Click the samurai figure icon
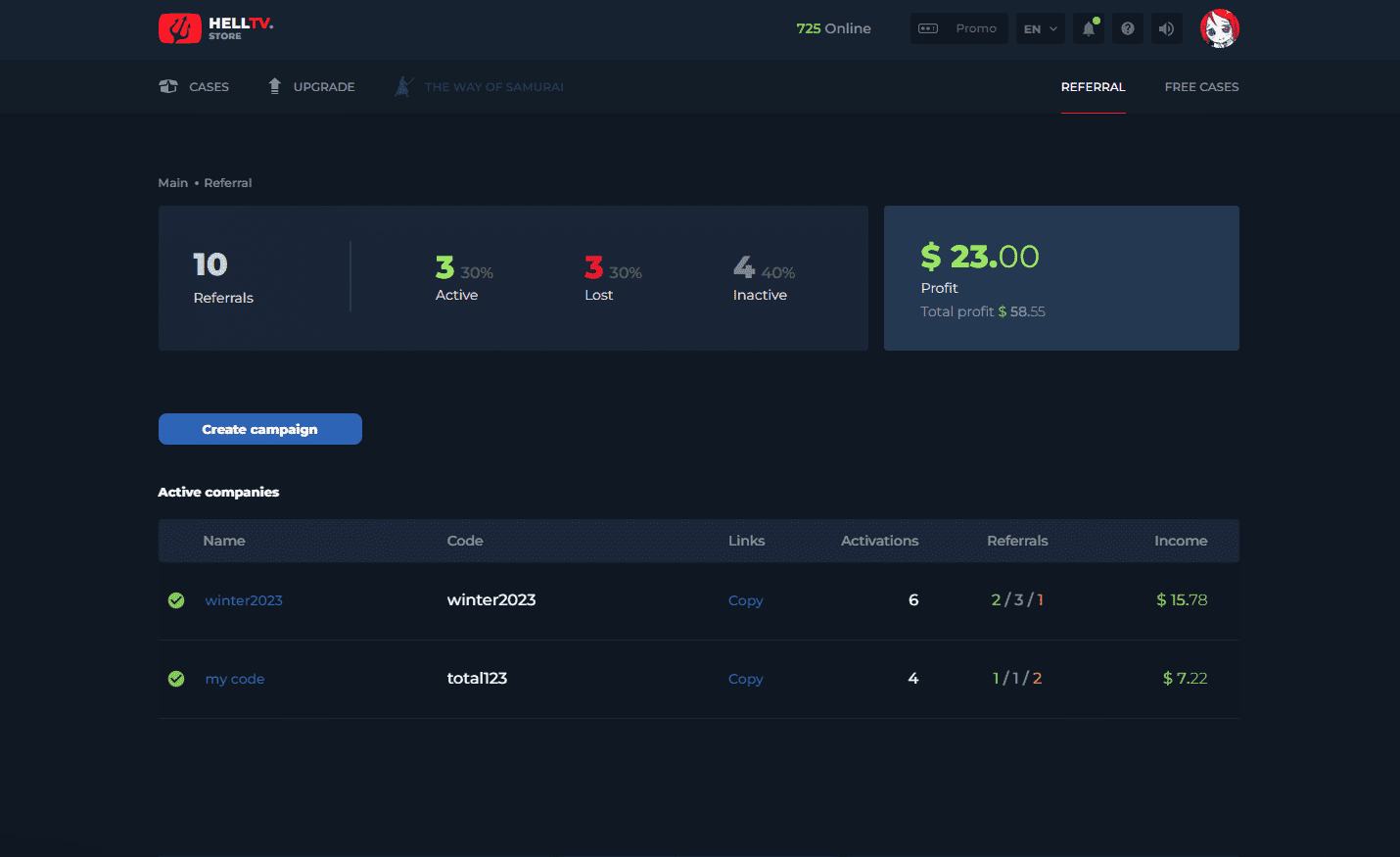 click(403, 86)
